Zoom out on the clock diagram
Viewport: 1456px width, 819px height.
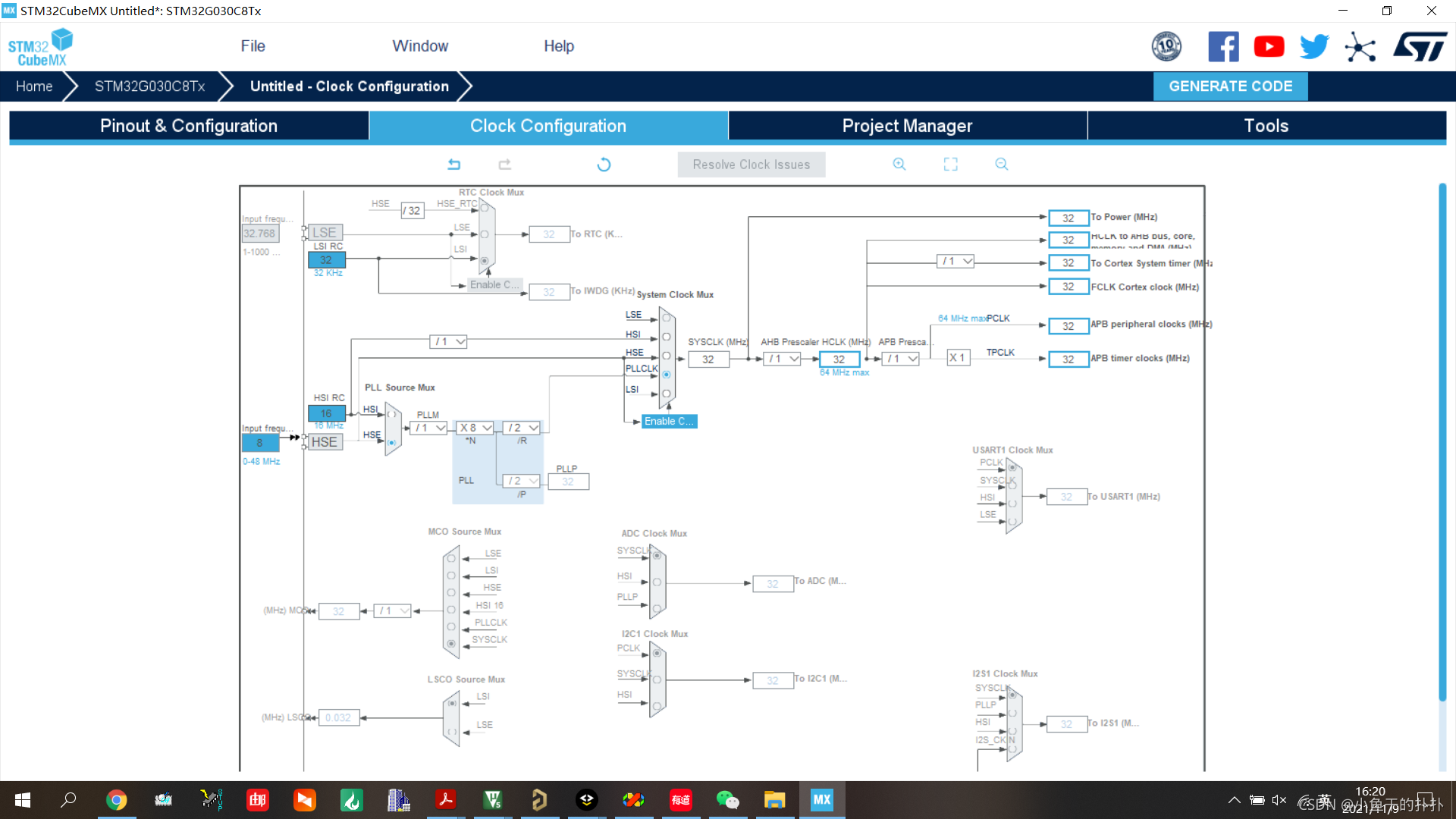pos(1001,164)
